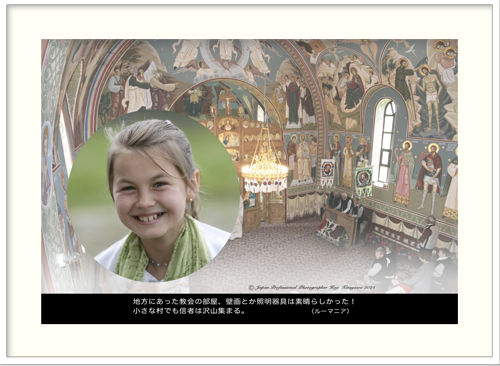Select the green processional banner
This screenshot has height=366, width=500.
coord(364,181)
